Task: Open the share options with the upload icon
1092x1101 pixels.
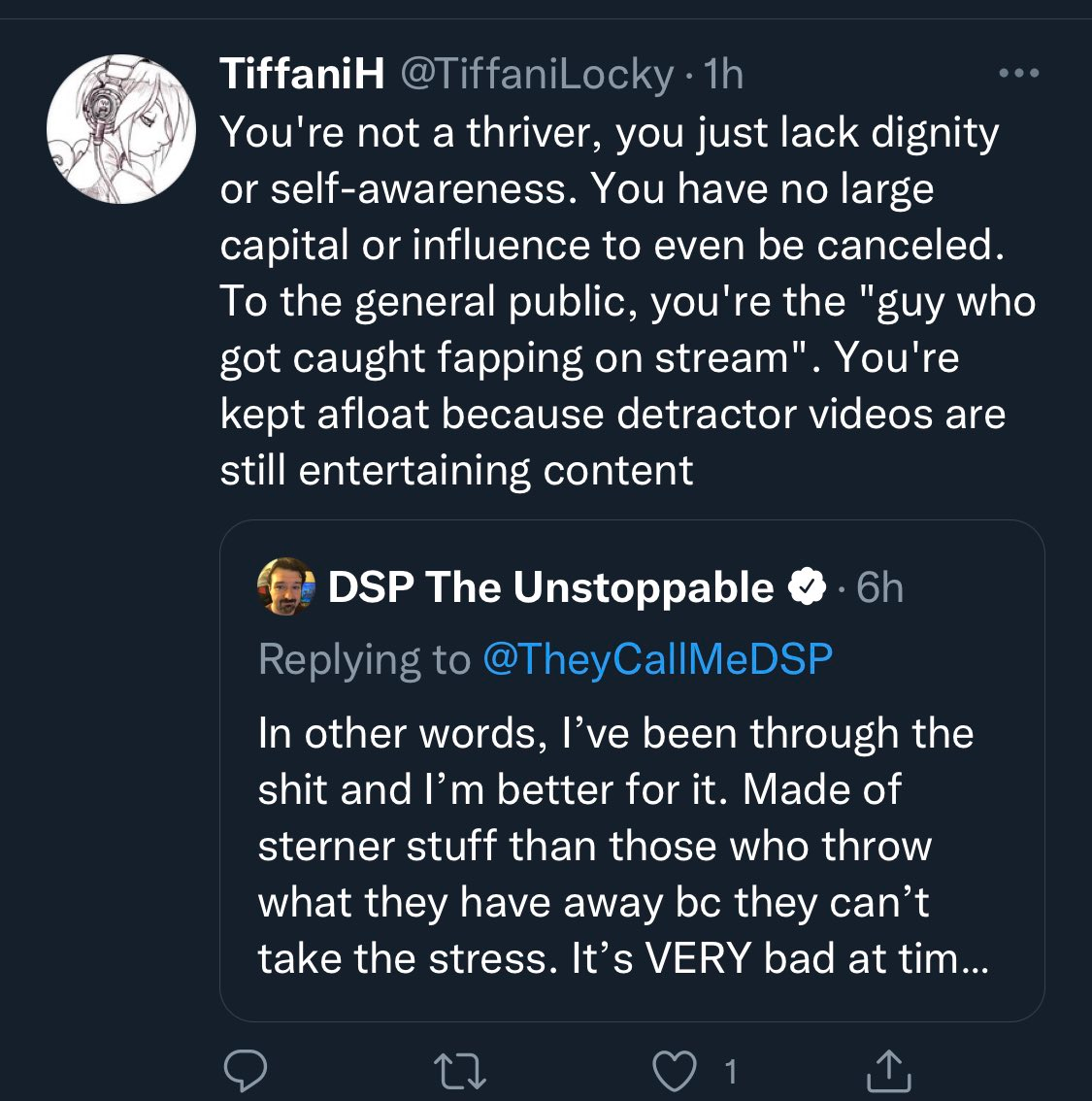Action: (891, 1071)
